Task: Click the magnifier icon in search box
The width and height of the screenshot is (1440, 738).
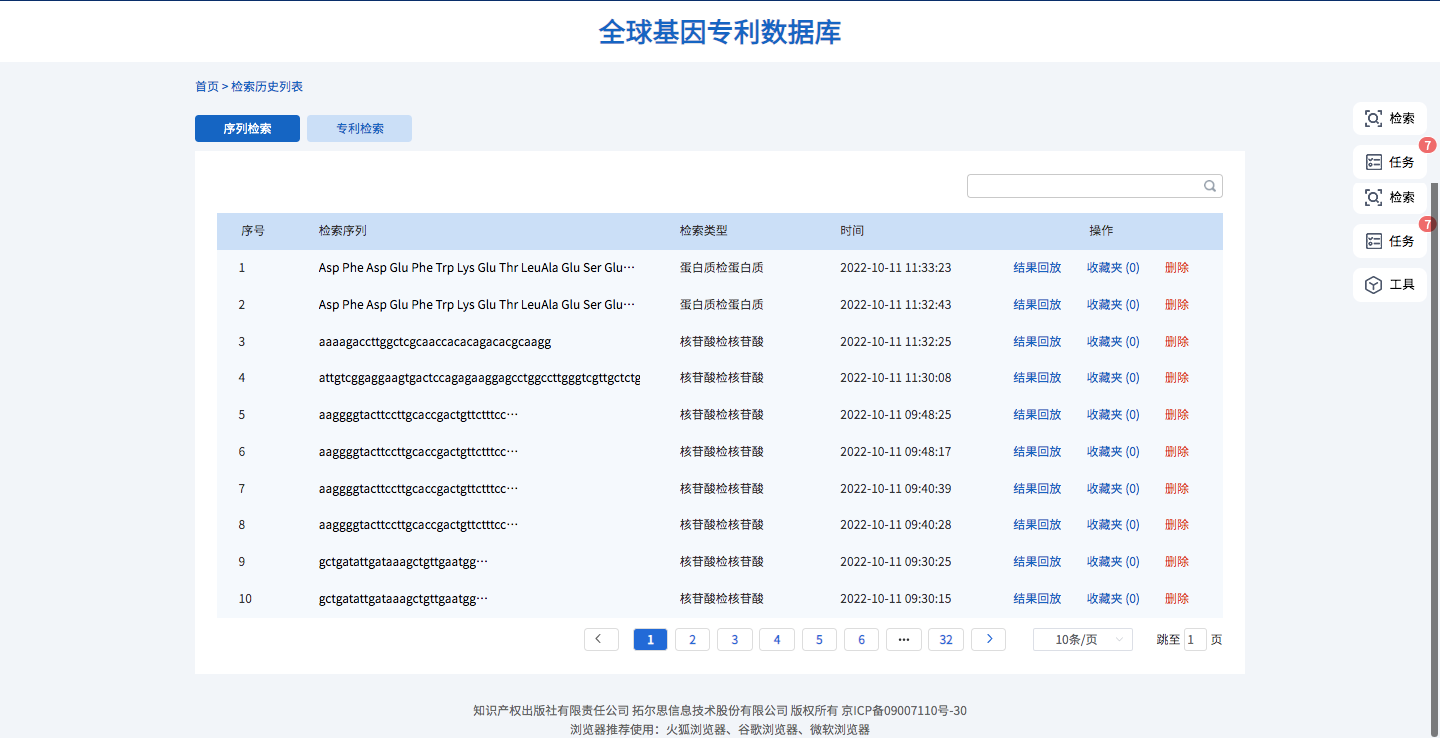Action: (x=1210, y=186)
